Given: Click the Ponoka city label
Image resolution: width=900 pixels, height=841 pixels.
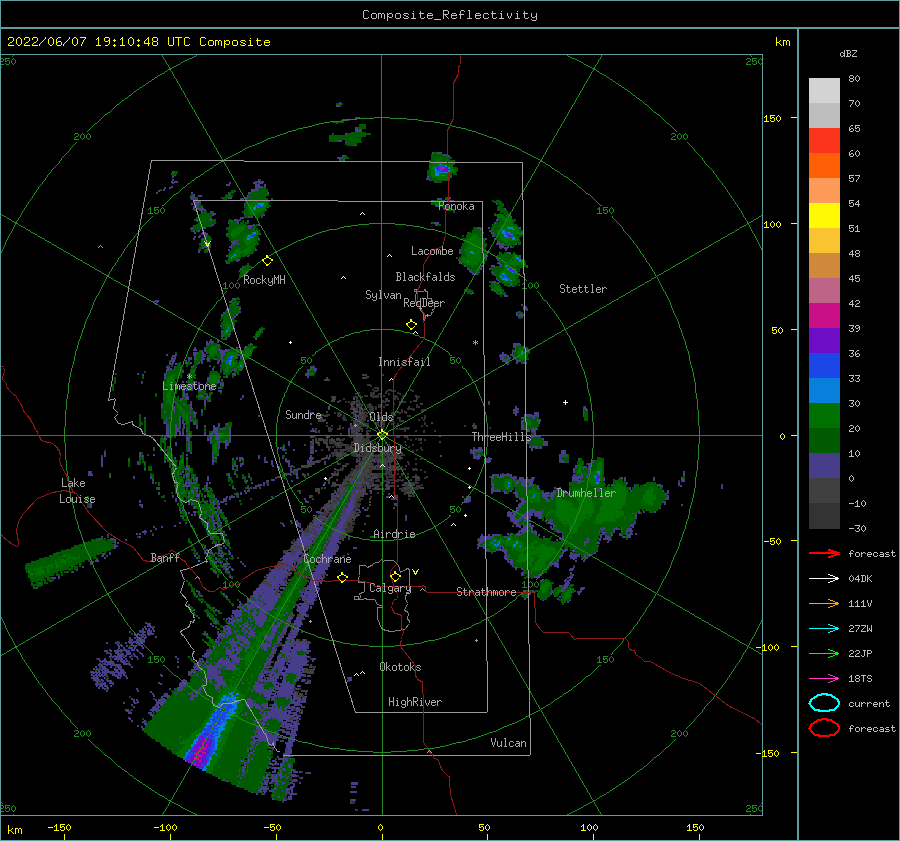Looking at the screenshot, I should 456,206.
